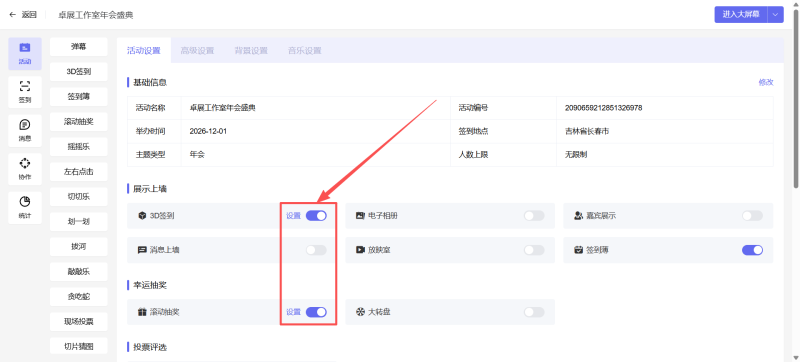This screenshot has width=800, height=362.
Task: Turn off the 滚动抽奖 switch
Action: (x=316, y=312)
